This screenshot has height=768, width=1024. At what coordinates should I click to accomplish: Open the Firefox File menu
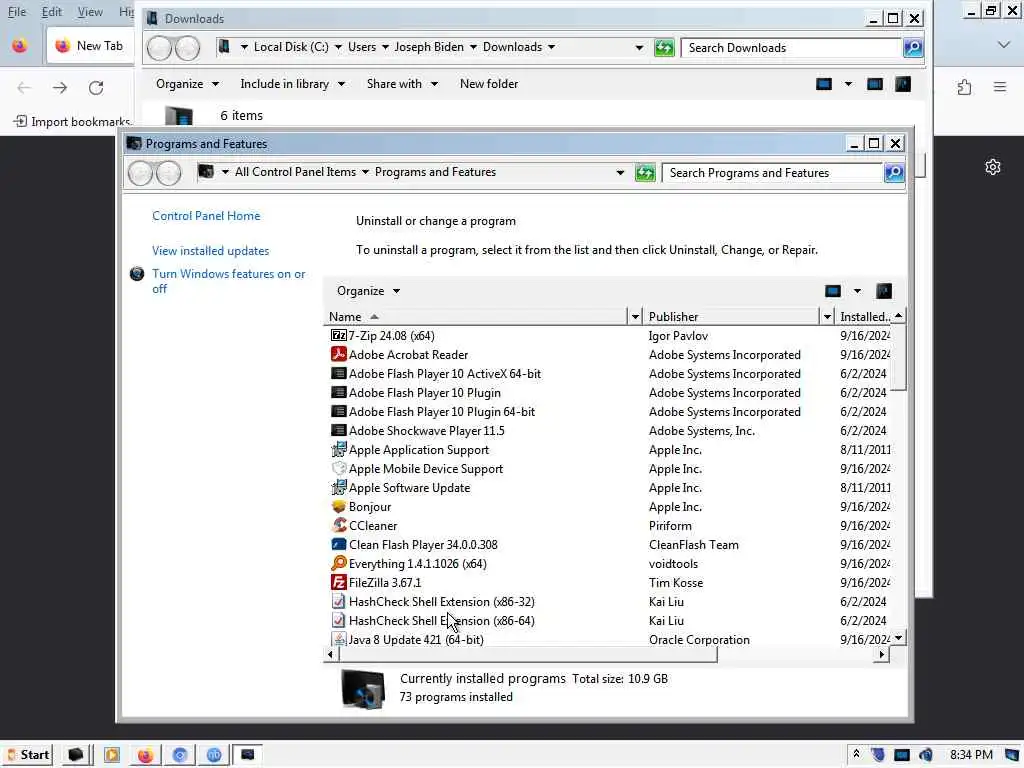(x=17, y=12)
